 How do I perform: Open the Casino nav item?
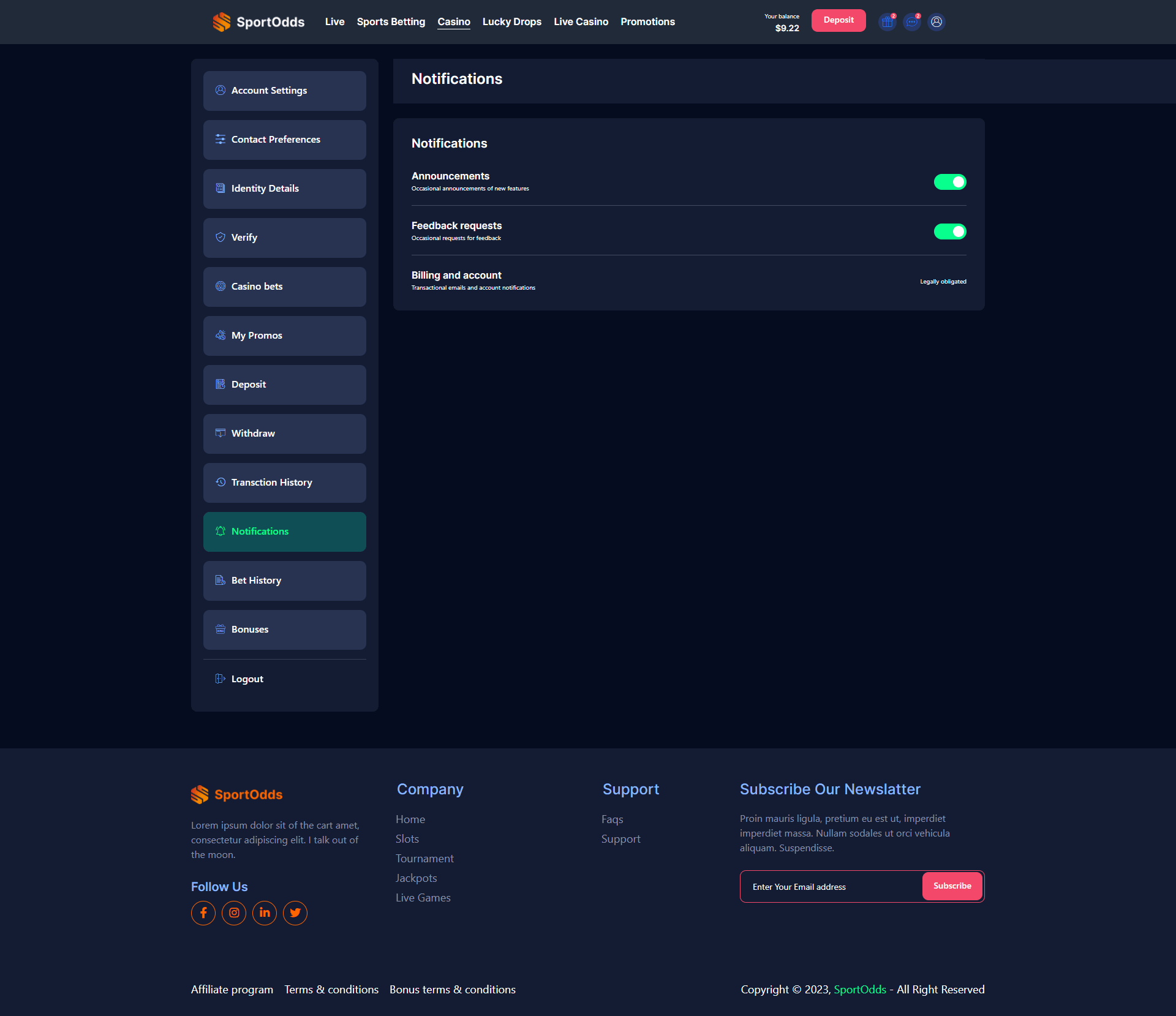pyautogui.click(x=454, y=21)
